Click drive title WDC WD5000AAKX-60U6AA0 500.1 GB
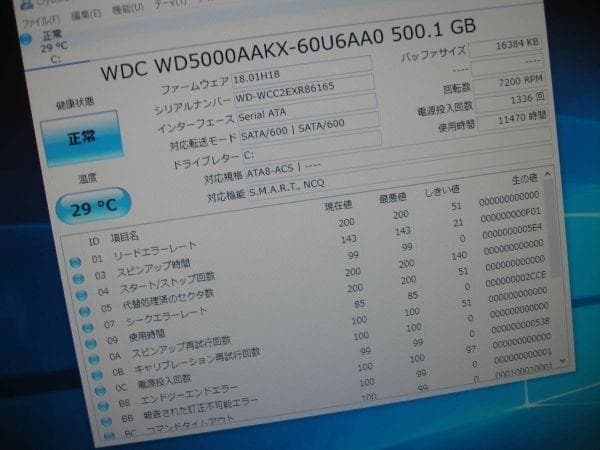600x450 pixels. [x=289, y=49]
